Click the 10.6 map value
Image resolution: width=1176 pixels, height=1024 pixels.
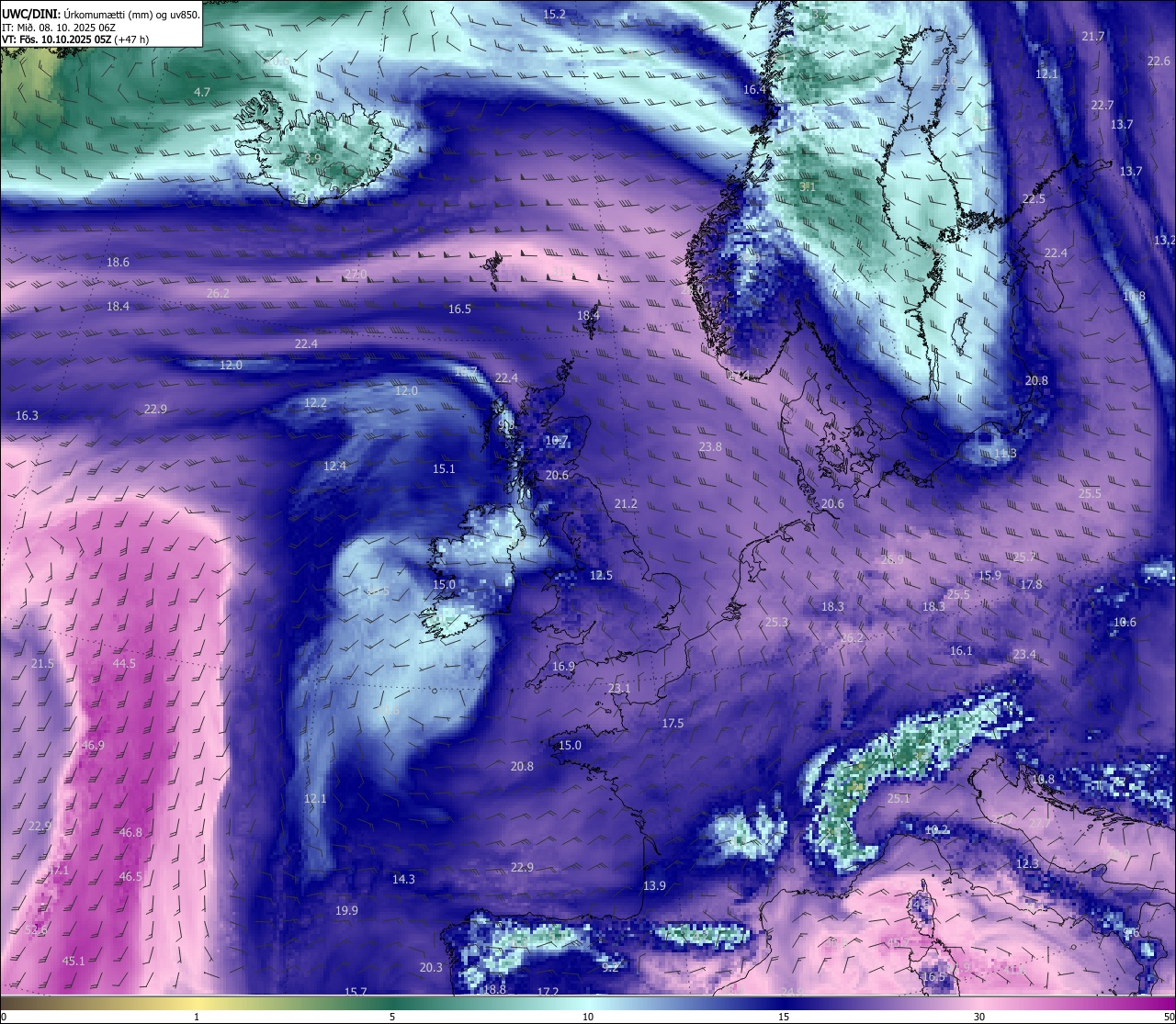[1125, 622]
